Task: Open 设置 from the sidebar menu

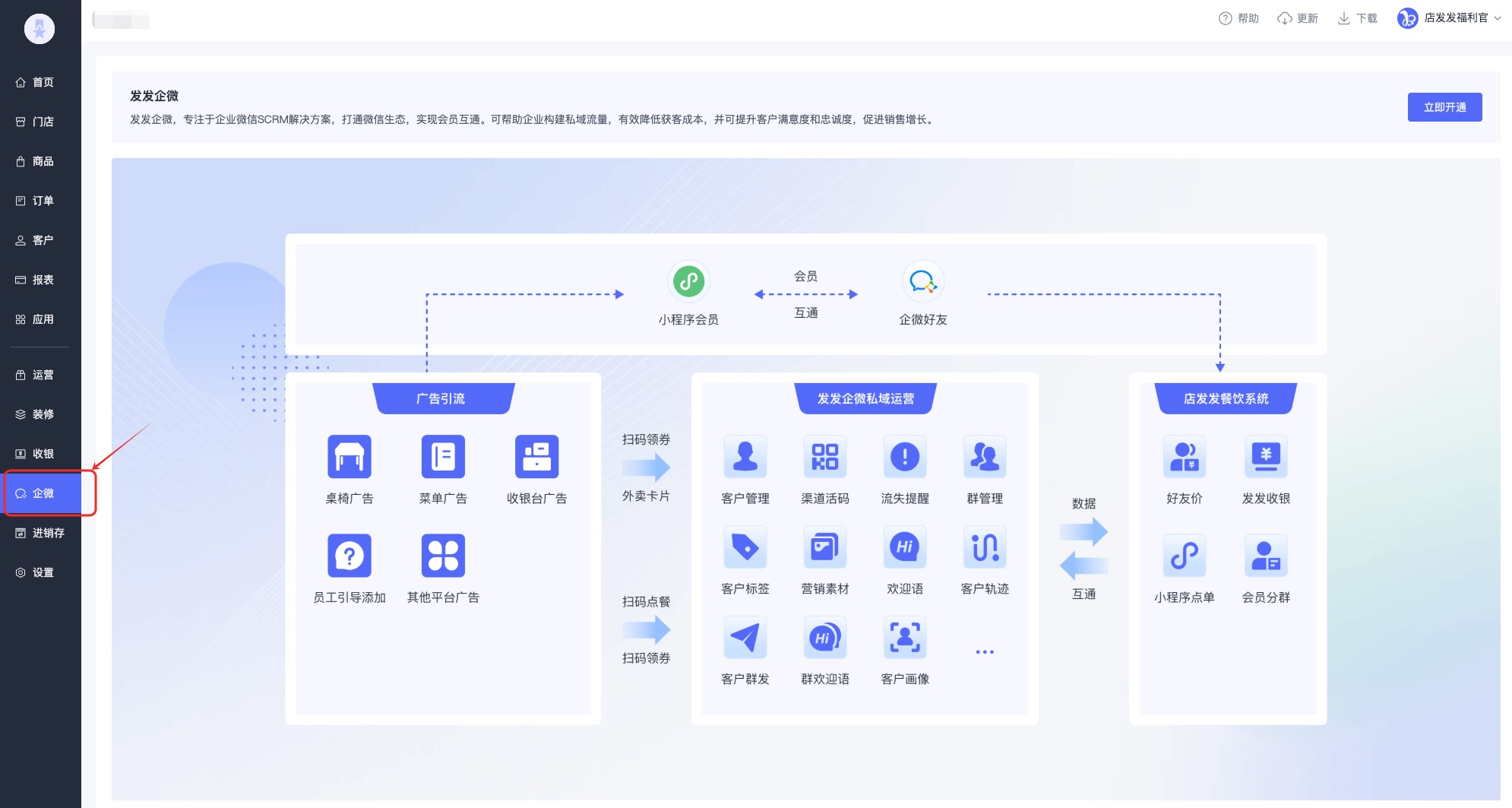Action: click(43, 572)
